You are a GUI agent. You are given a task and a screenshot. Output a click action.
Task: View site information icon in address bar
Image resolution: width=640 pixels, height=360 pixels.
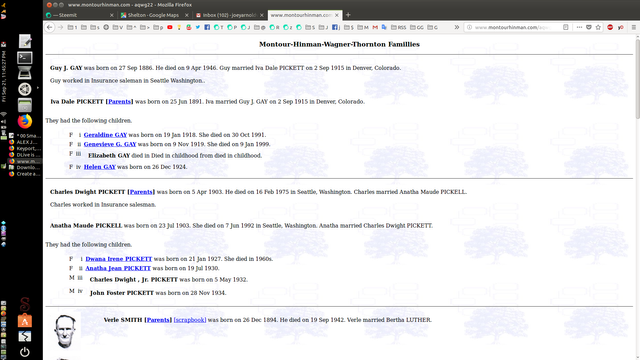click(x=469, y=27)
